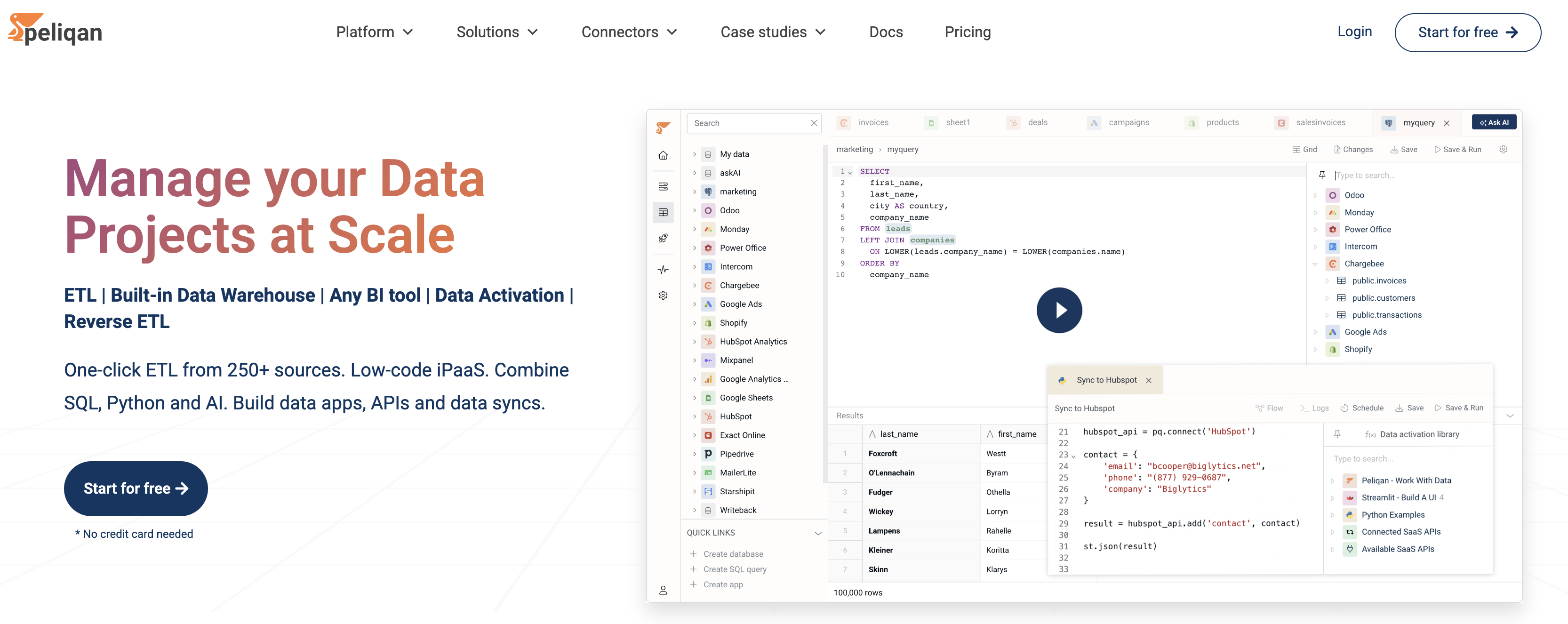Click the Pipedrive icon in tree
Viewport: 1568px width, 624px height.
tap(708, 454)
